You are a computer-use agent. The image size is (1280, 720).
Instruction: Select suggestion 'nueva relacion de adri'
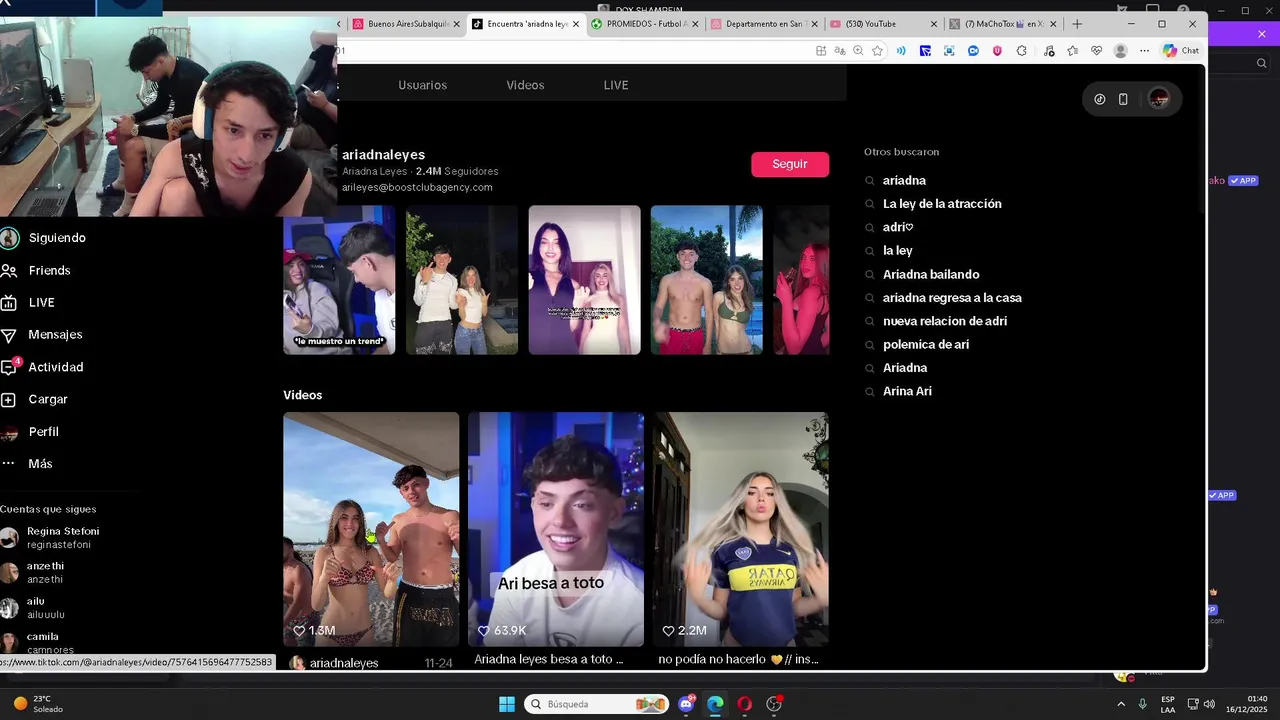pos(945,321)
